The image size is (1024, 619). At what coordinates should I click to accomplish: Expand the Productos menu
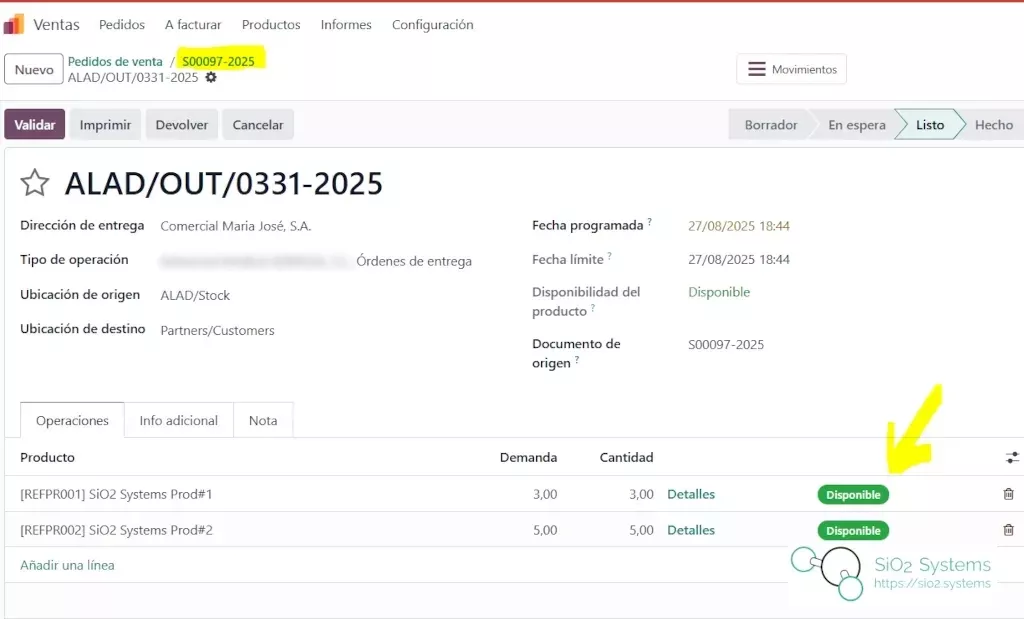click(x=271, y=24)
